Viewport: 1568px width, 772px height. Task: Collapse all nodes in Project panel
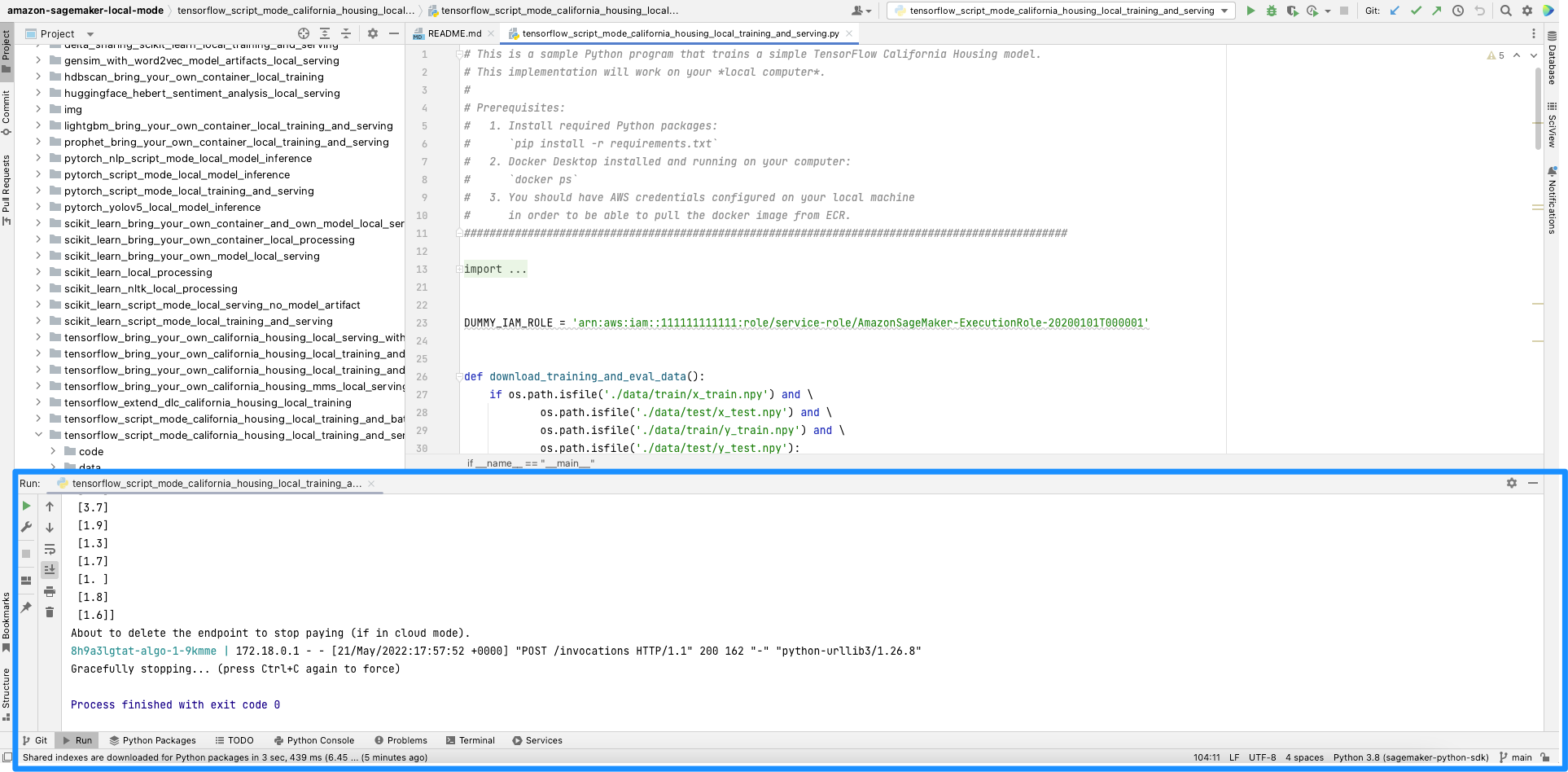pyautogui.click(x=346, y=33)
